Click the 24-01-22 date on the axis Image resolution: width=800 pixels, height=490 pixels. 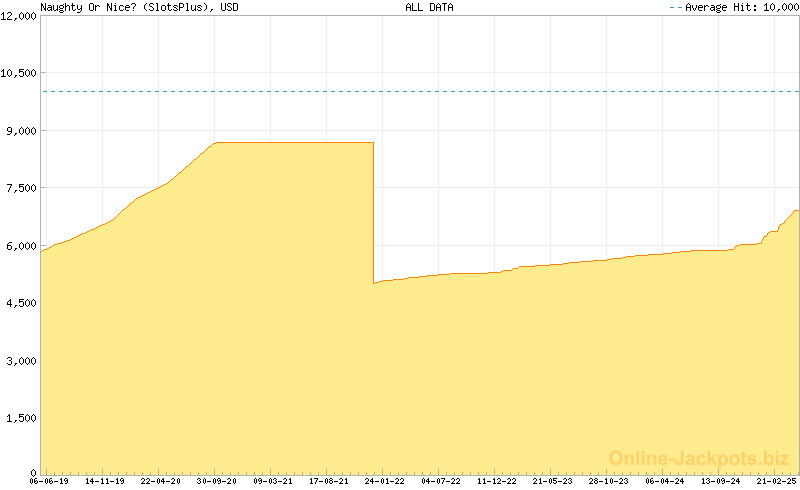point(385,481)
